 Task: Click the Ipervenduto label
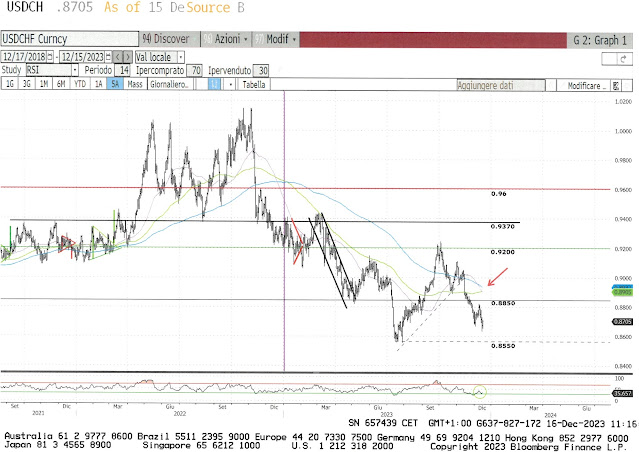click(229, 70)
